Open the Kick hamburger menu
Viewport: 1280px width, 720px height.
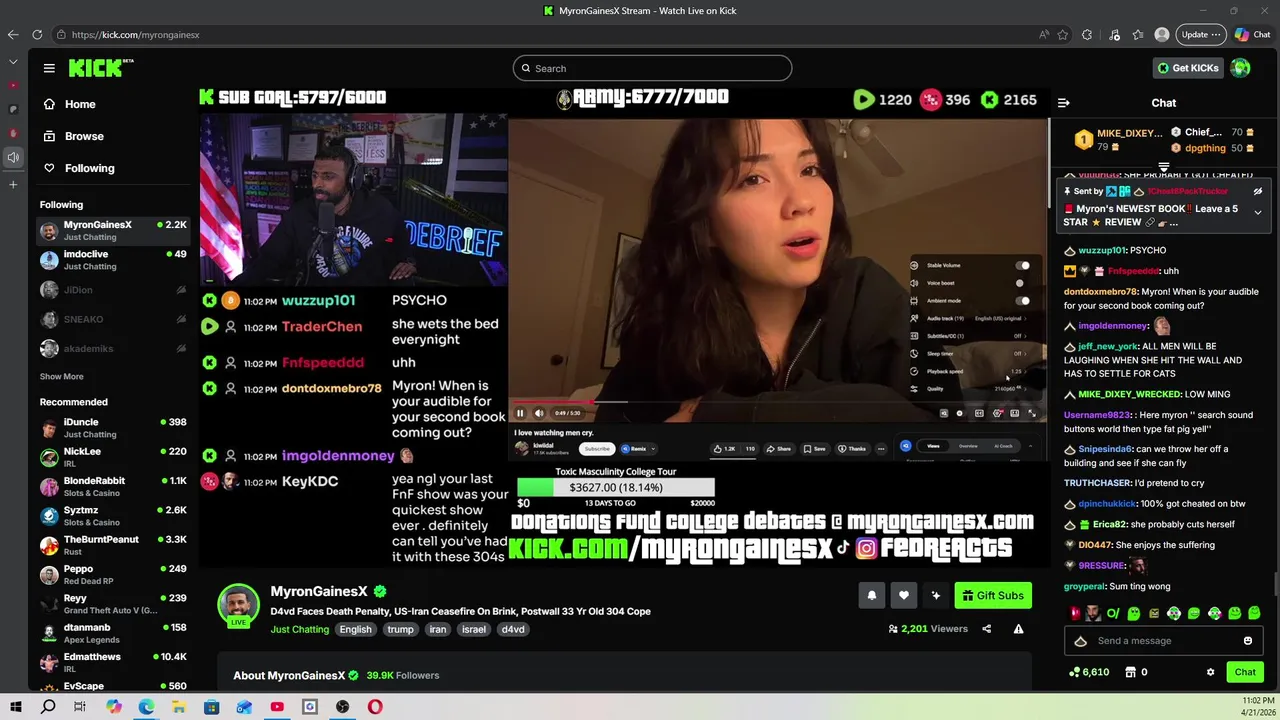[49, 68]
